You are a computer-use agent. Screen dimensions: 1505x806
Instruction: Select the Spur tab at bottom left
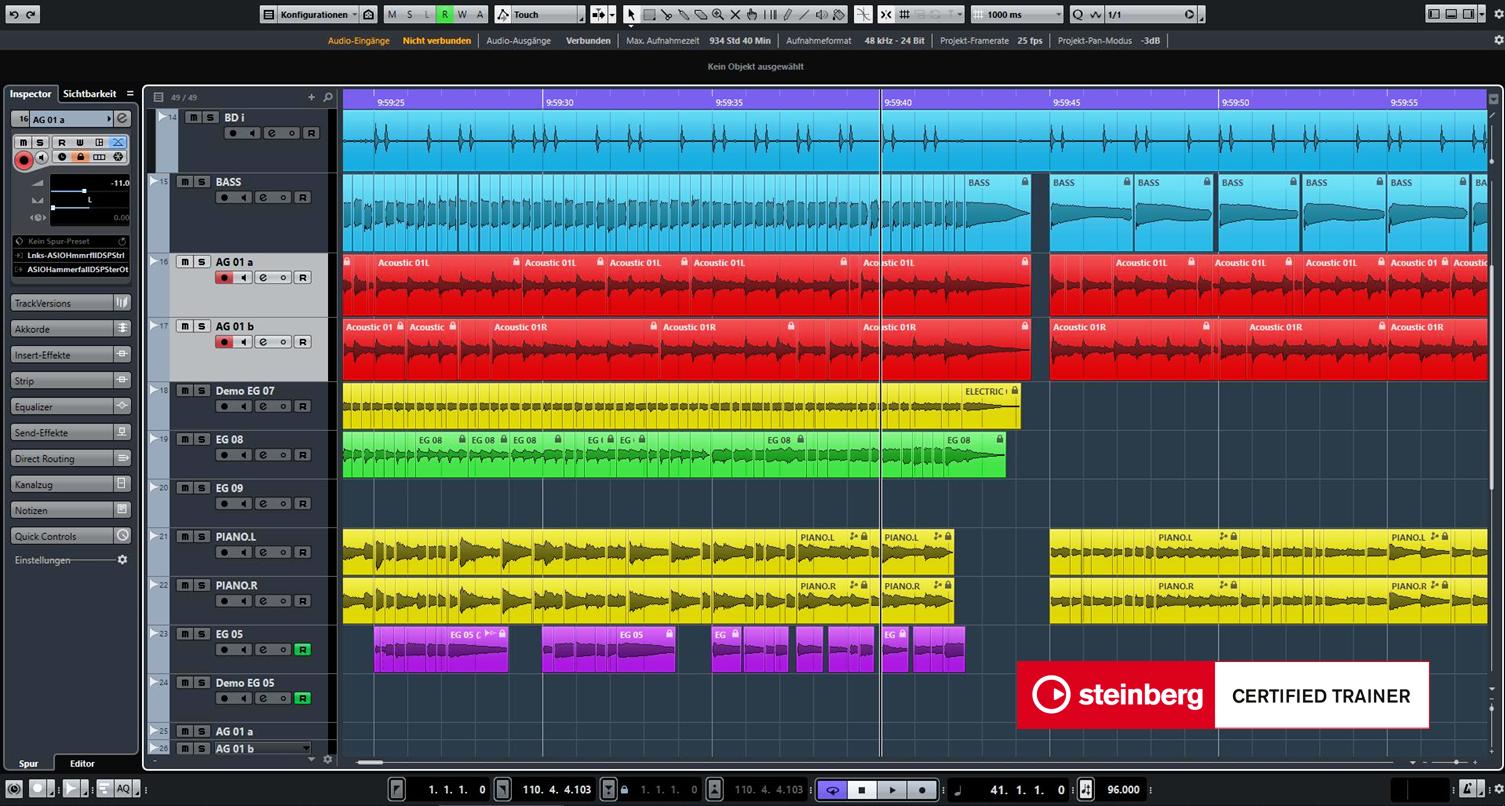[x=28, y=763]
